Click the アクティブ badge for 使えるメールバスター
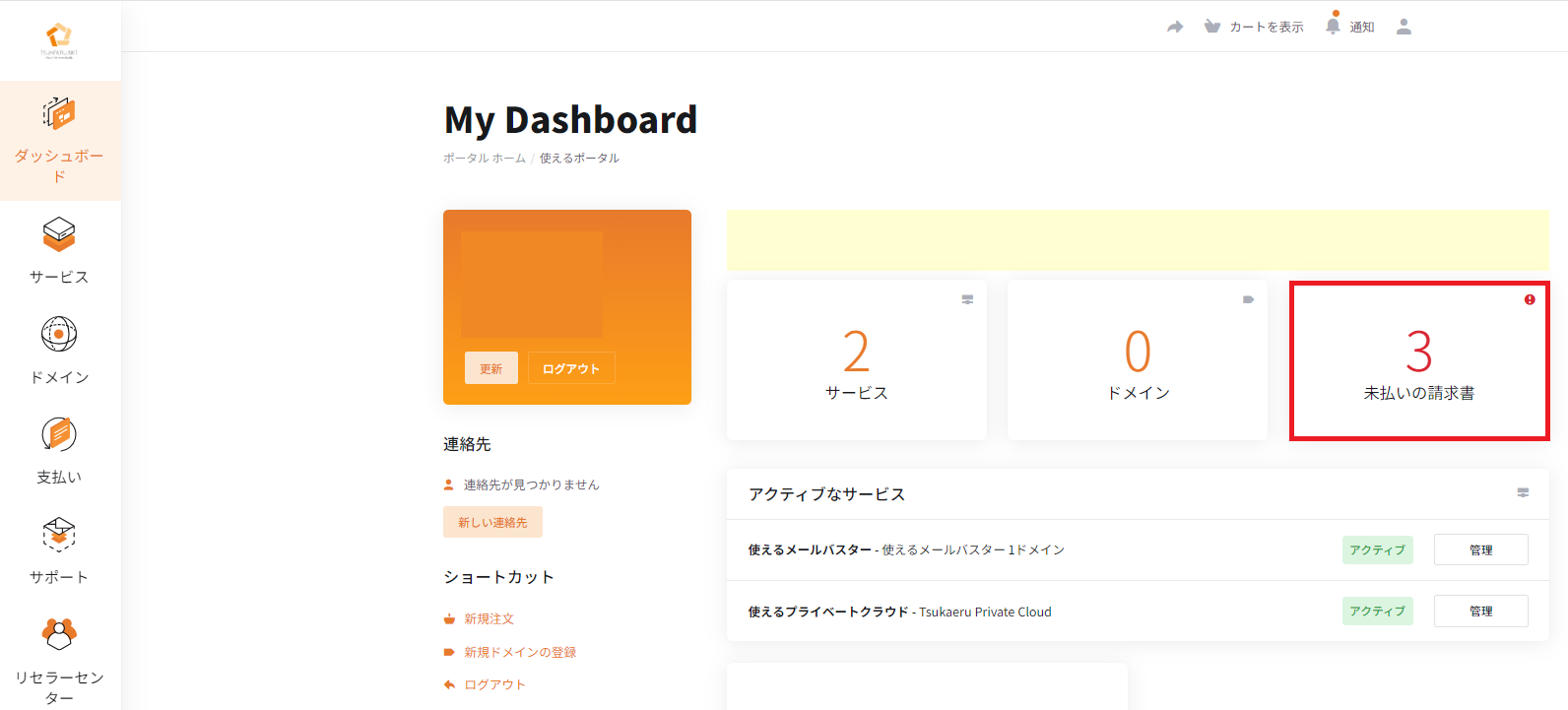 point(1378,549)
